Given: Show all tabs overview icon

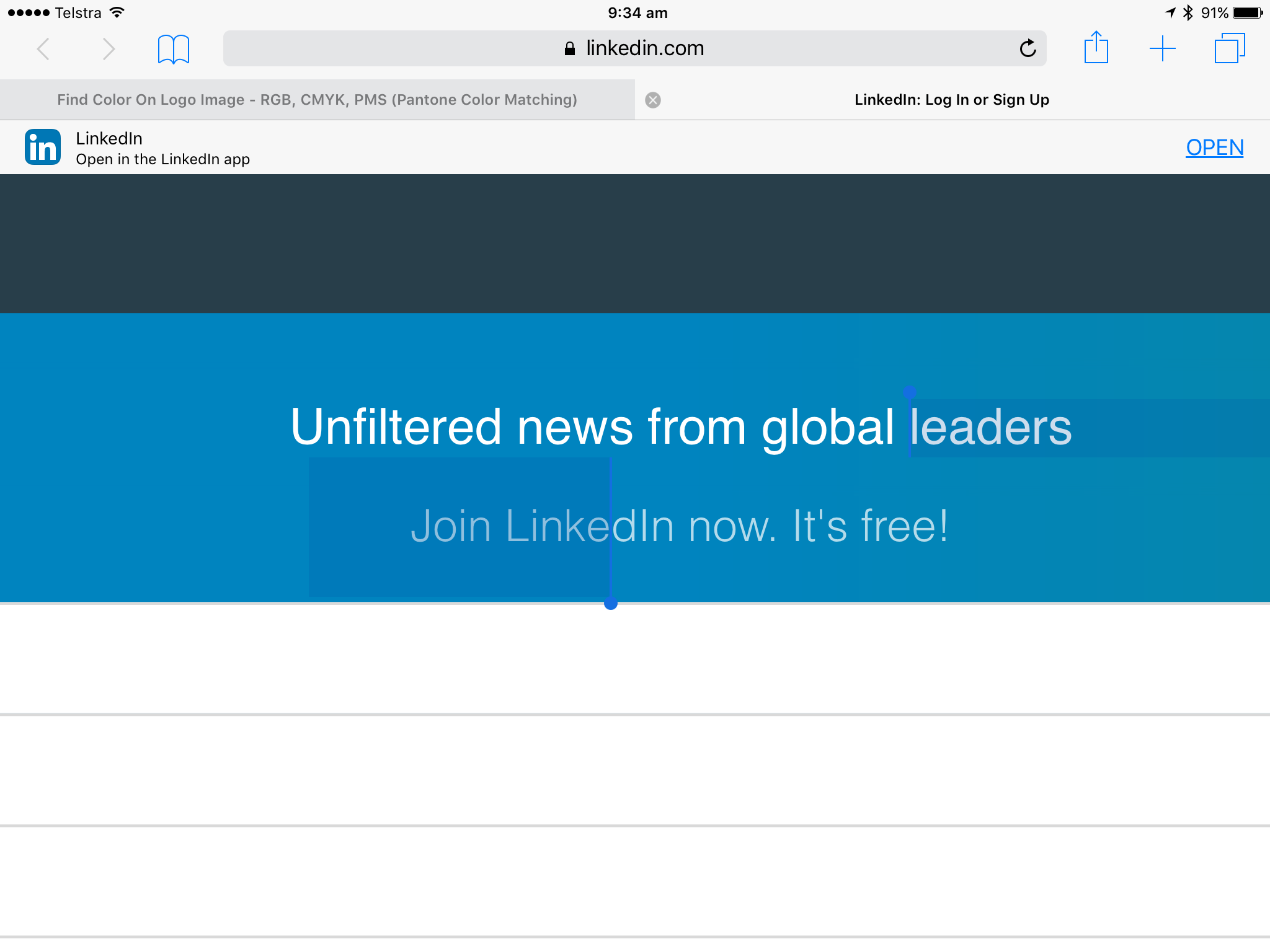Looking at the screenshot, I should click(x=1229, y=48).
